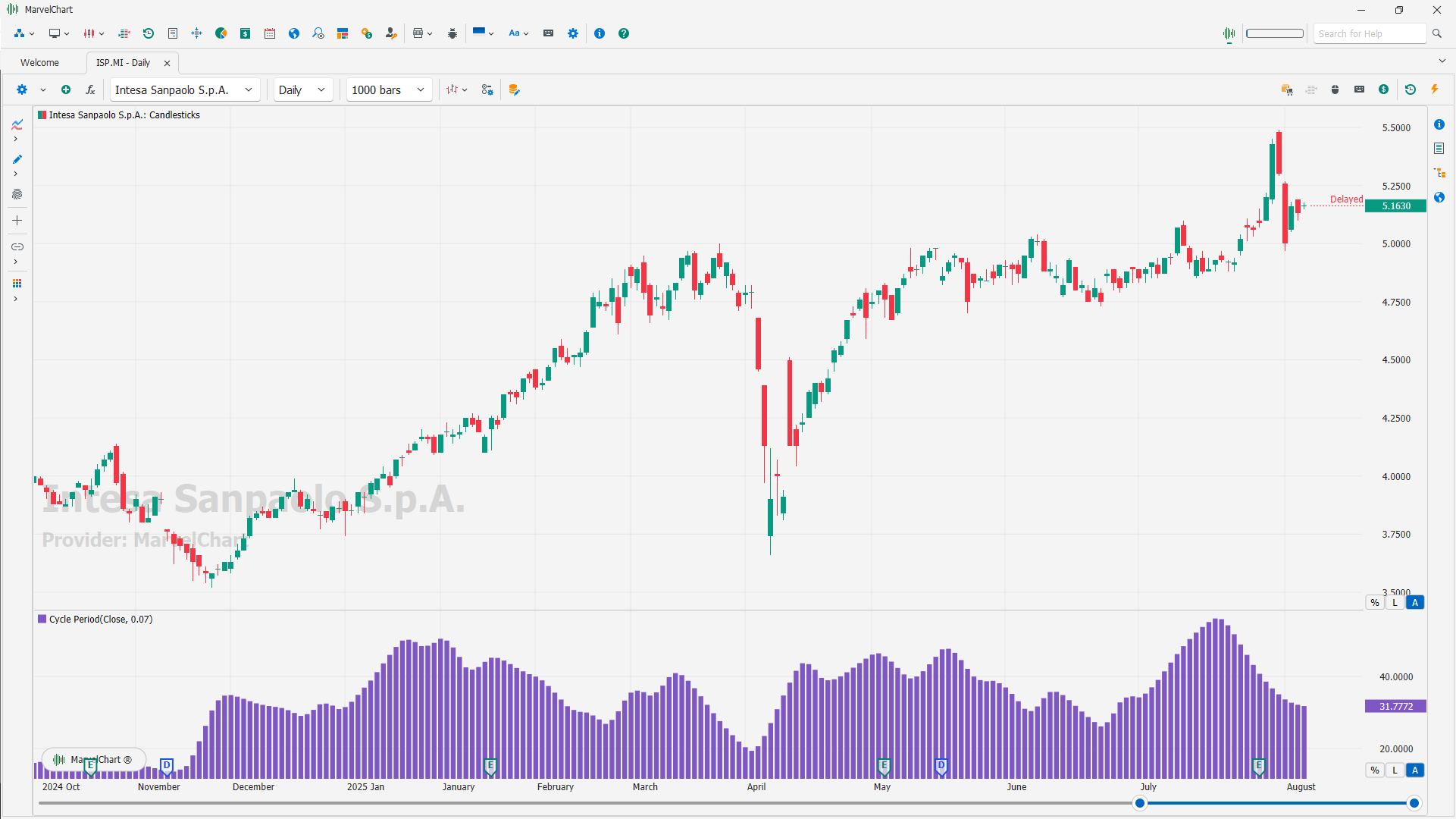1456x819 pixels.
Task: Click the MarvelChart ® badge
Action: (x=94, y=760)
